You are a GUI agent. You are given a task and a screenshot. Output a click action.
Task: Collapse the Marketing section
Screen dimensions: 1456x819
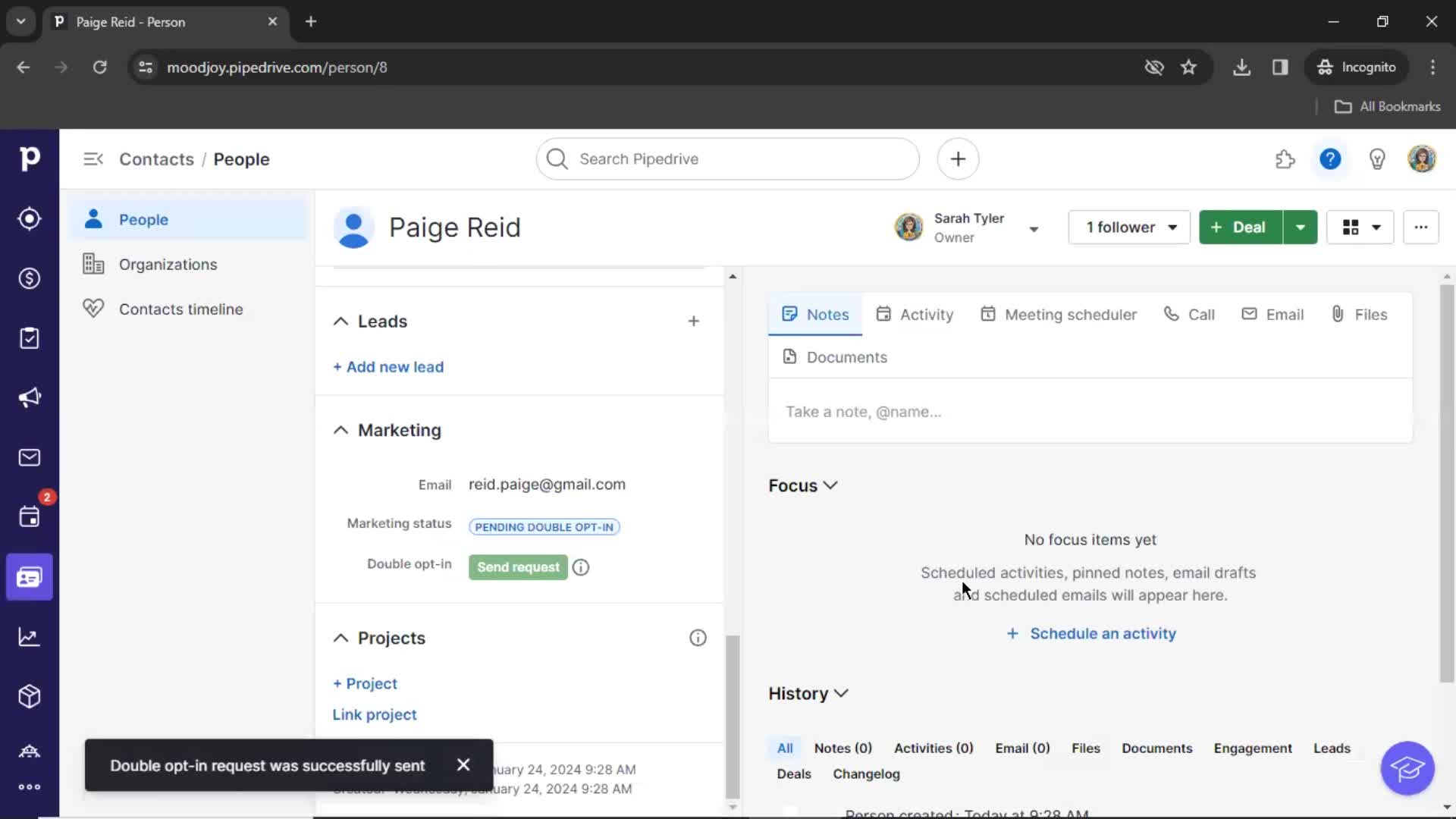tap(340, 430)
